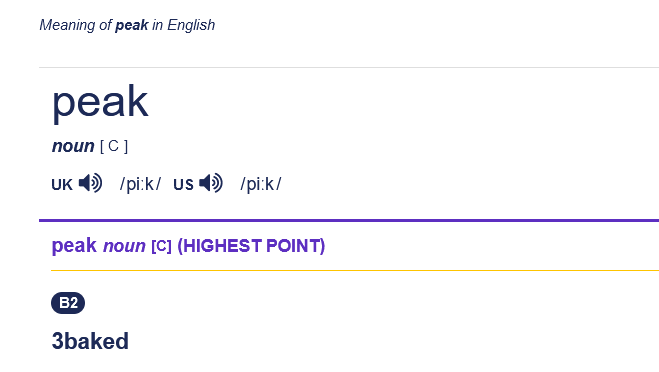Click the UK region label
659x372 pixels.
tap(62, 185)
